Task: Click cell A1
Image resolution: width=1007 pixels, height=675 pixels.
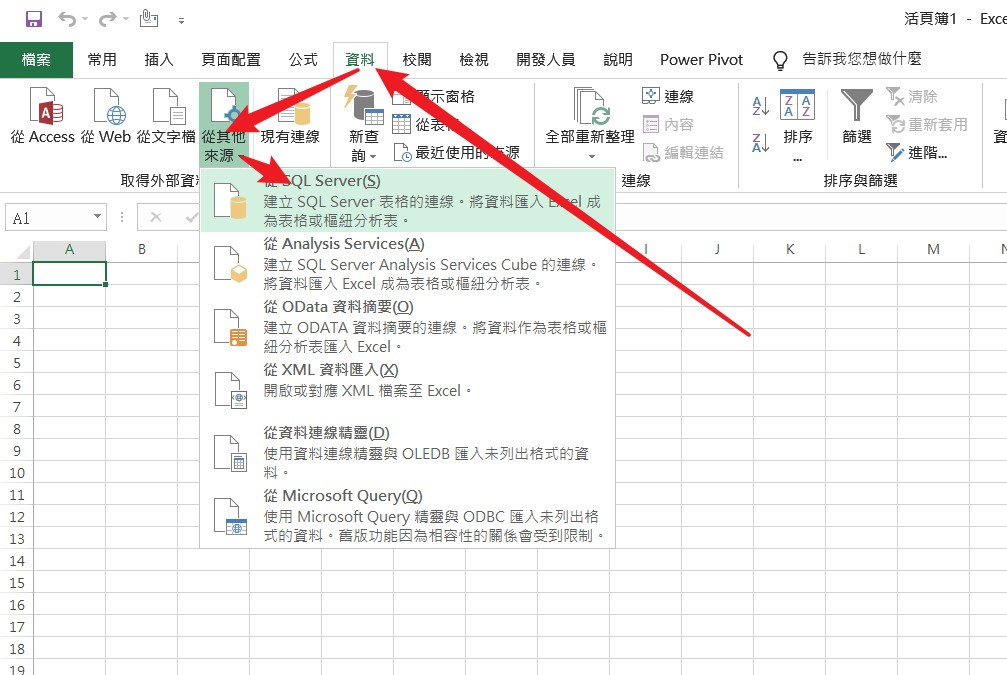Action: [69, 274]
